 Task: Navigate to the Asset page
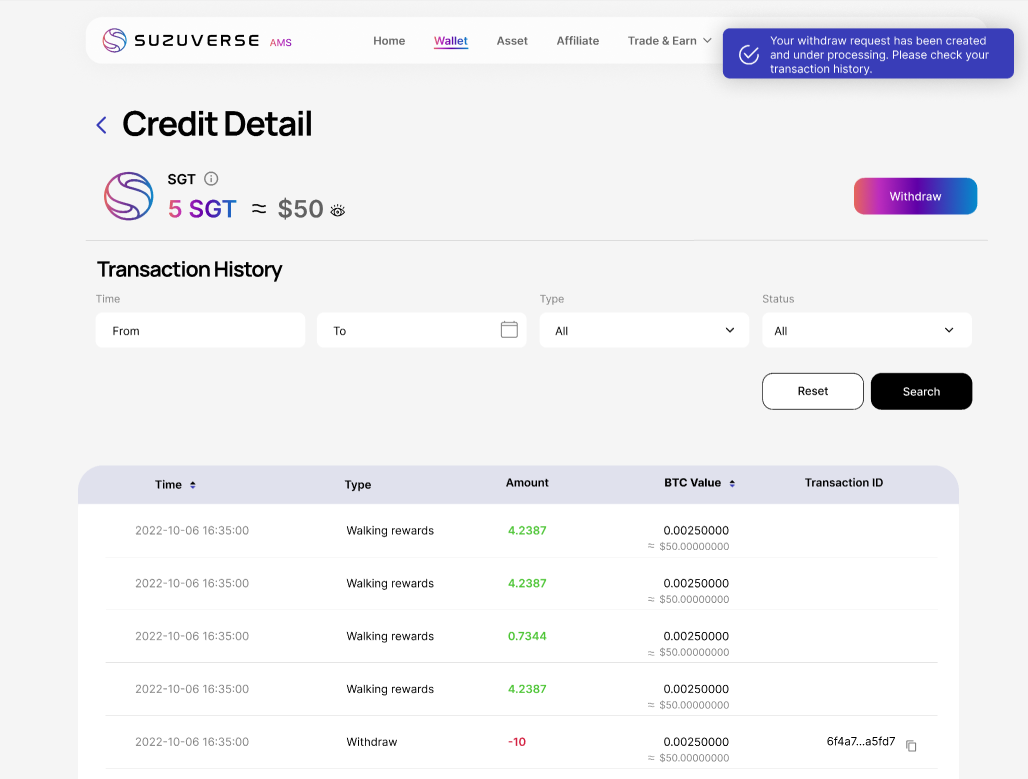[x=512, y=41]
